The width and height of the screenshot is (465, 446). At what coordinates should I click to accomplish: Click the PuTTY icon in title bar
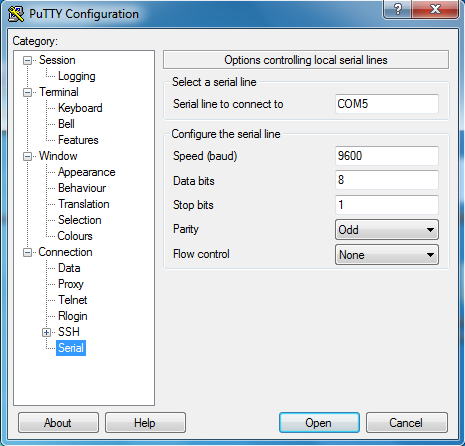tap(16, 14)
